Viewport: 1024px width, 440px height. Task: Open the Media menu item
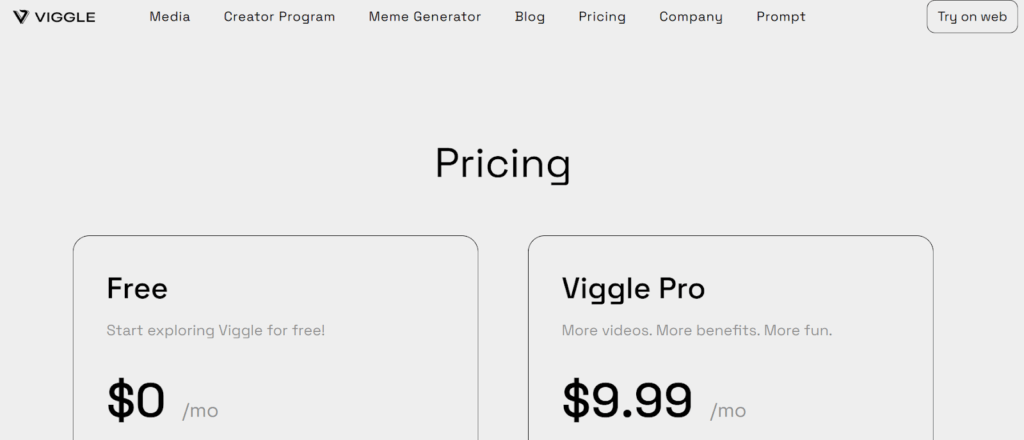click(x=169, y=17)
